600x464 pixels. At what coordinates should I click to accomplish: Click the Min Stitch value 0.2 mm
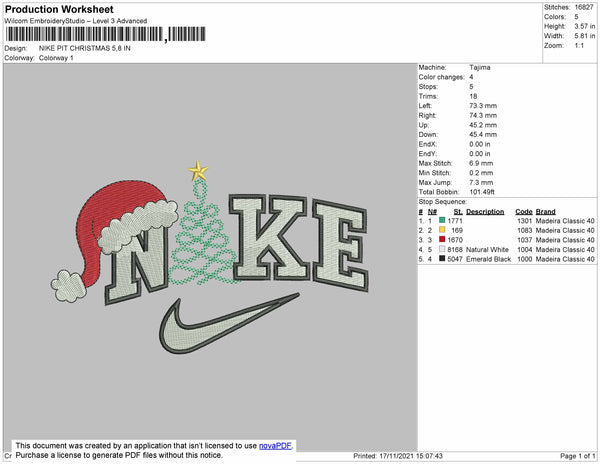coord(481,173)
